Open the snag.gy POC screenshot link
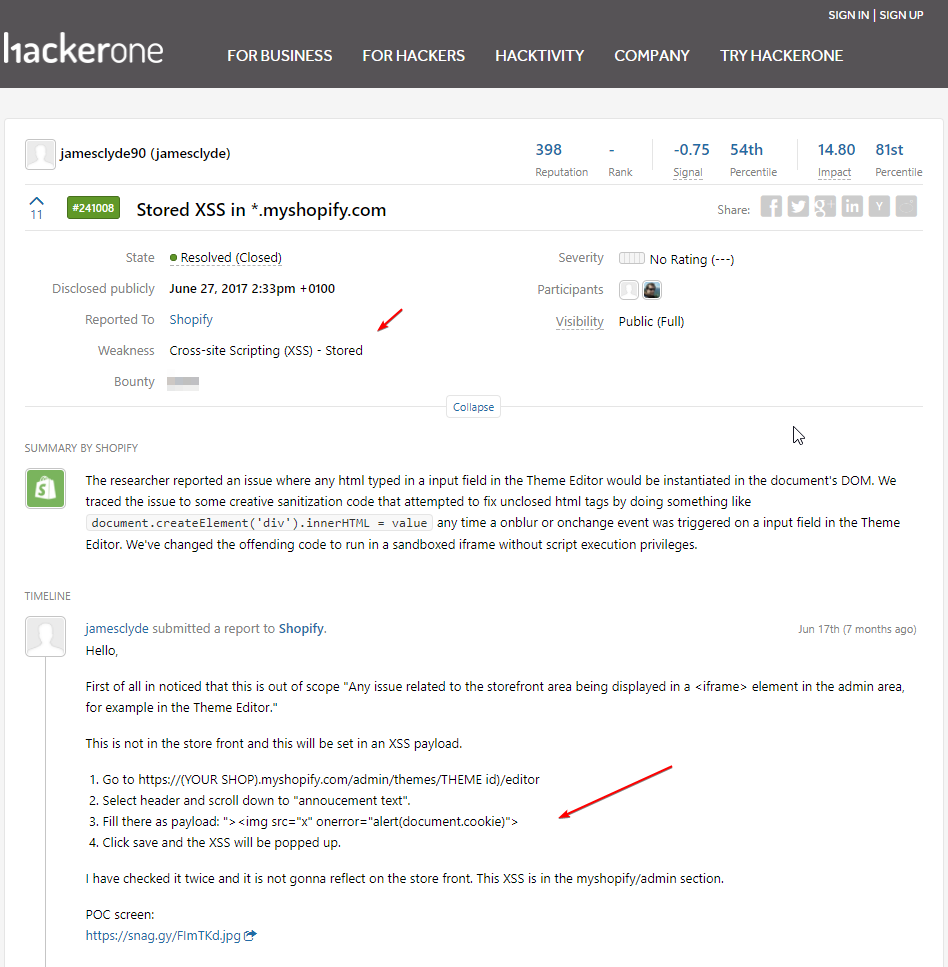 [163, 936]
